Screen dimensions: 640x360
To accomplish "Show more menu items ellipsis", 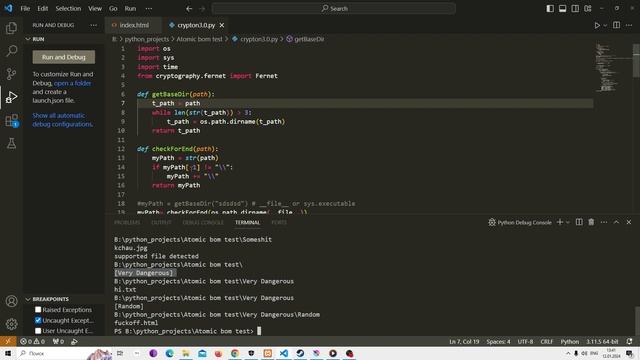I will click(x=149, y=8).
